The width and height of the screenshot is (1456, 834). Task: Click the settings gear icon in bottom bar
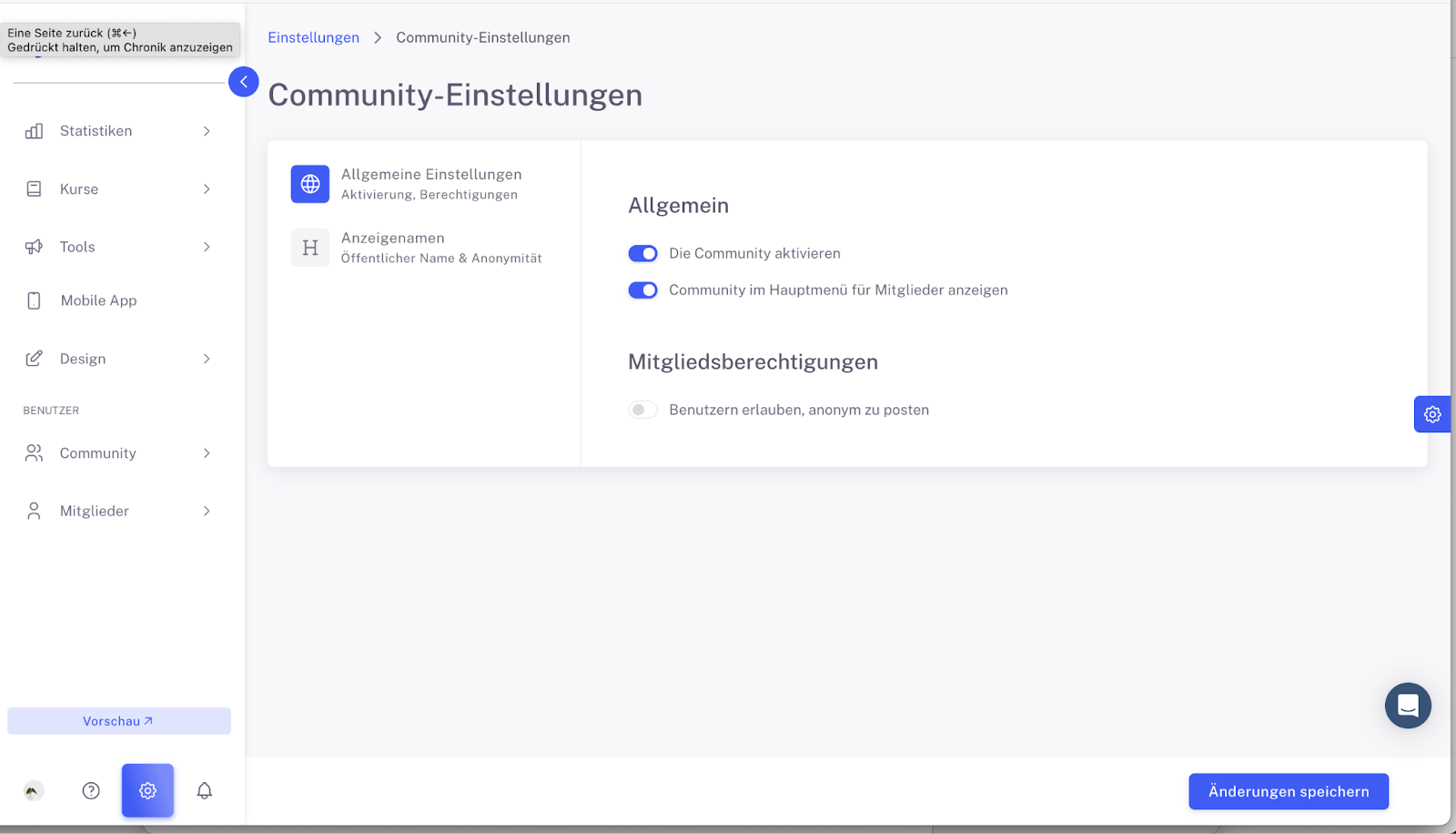click(147, 790)
